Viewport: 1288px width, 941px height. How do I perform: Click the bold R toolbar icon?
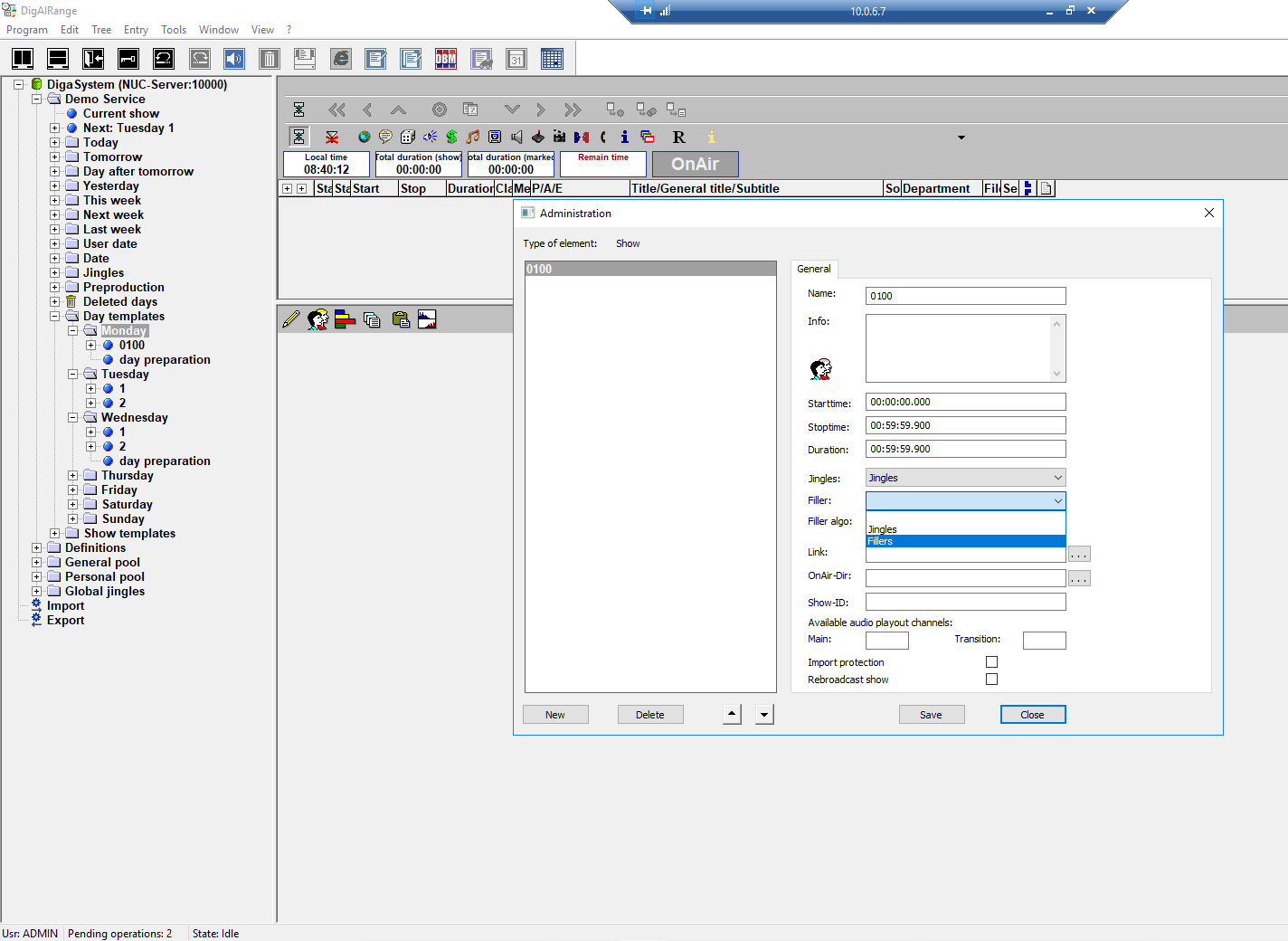click(x=678, y=137)
